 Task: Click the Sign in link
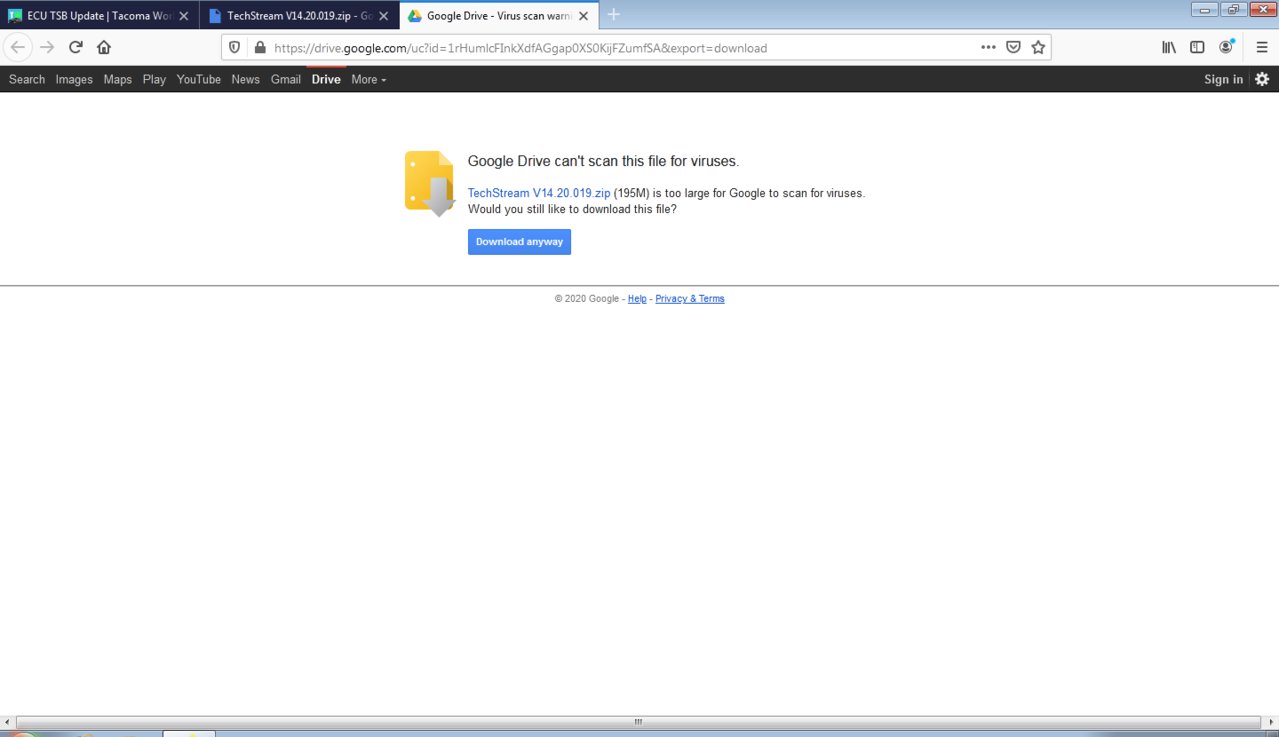(1224, 79)
